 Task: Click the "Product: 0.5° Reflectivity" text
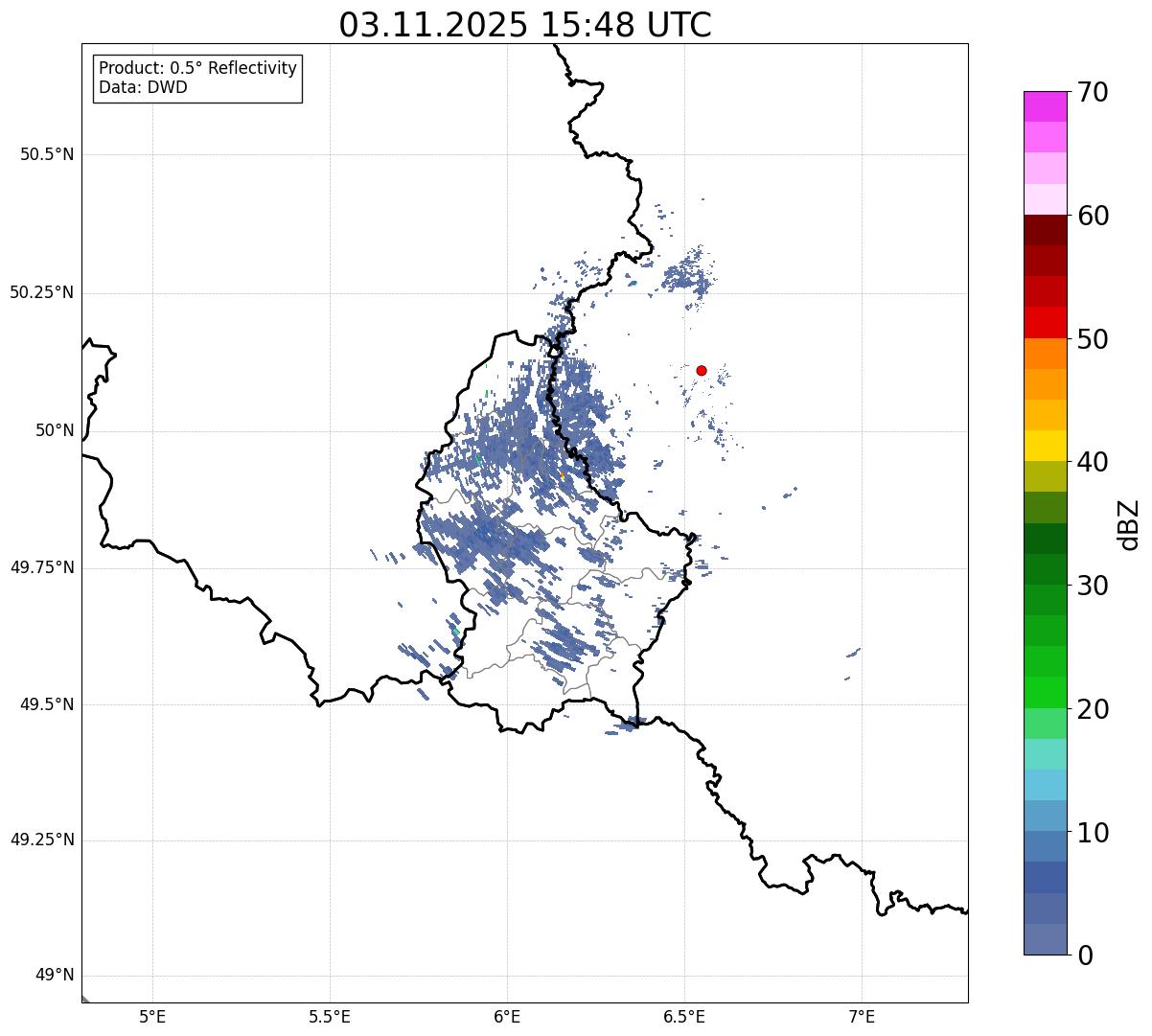[198, 69]
